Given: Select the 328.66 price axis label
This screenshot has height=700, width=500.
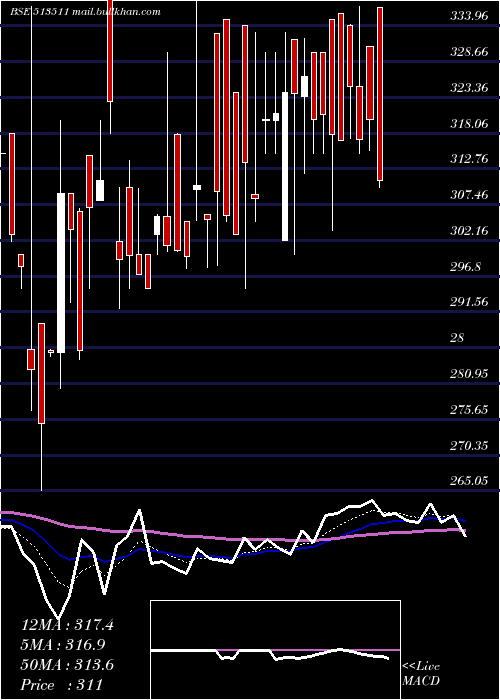Looking at the screenshot, I should click(x=470, y=52).
